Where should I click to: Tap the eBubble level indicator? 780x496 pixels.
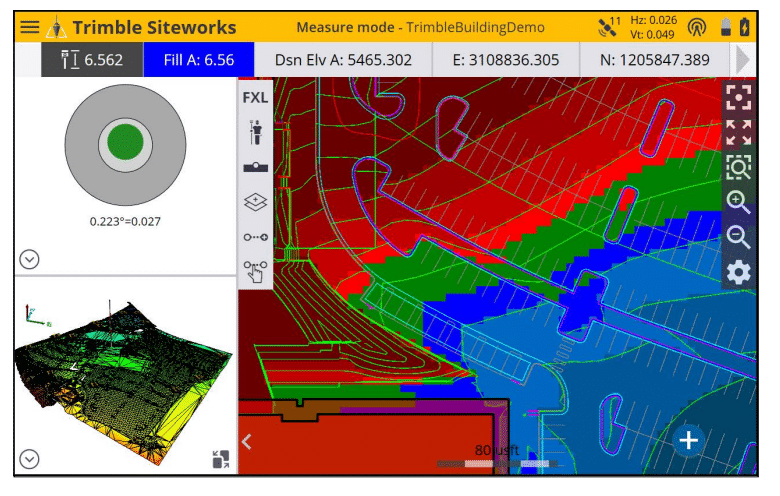[125, 144]
